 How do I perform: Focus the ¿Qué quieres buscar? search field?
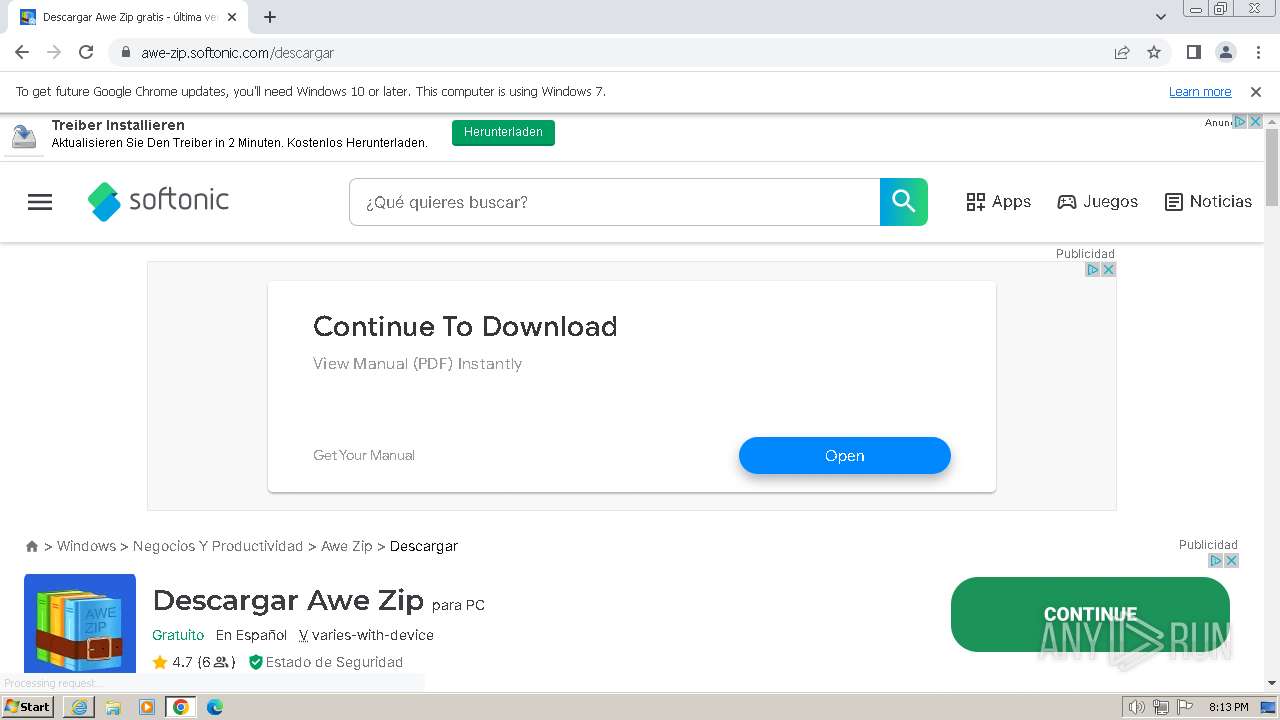[x=614, y=202]
